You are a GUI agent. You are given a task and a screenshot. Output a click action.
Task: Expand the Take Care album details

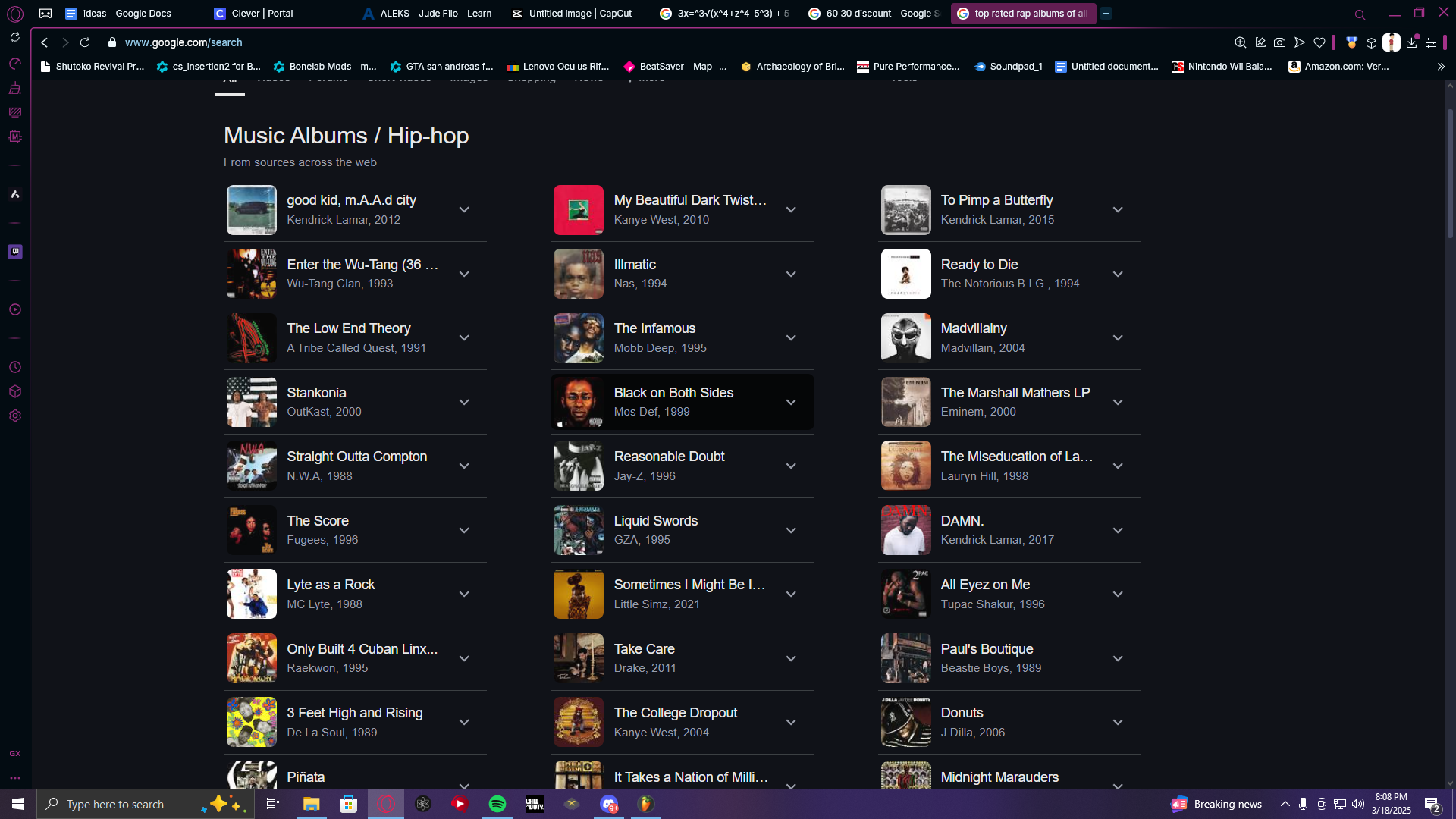tap(791, 659)
